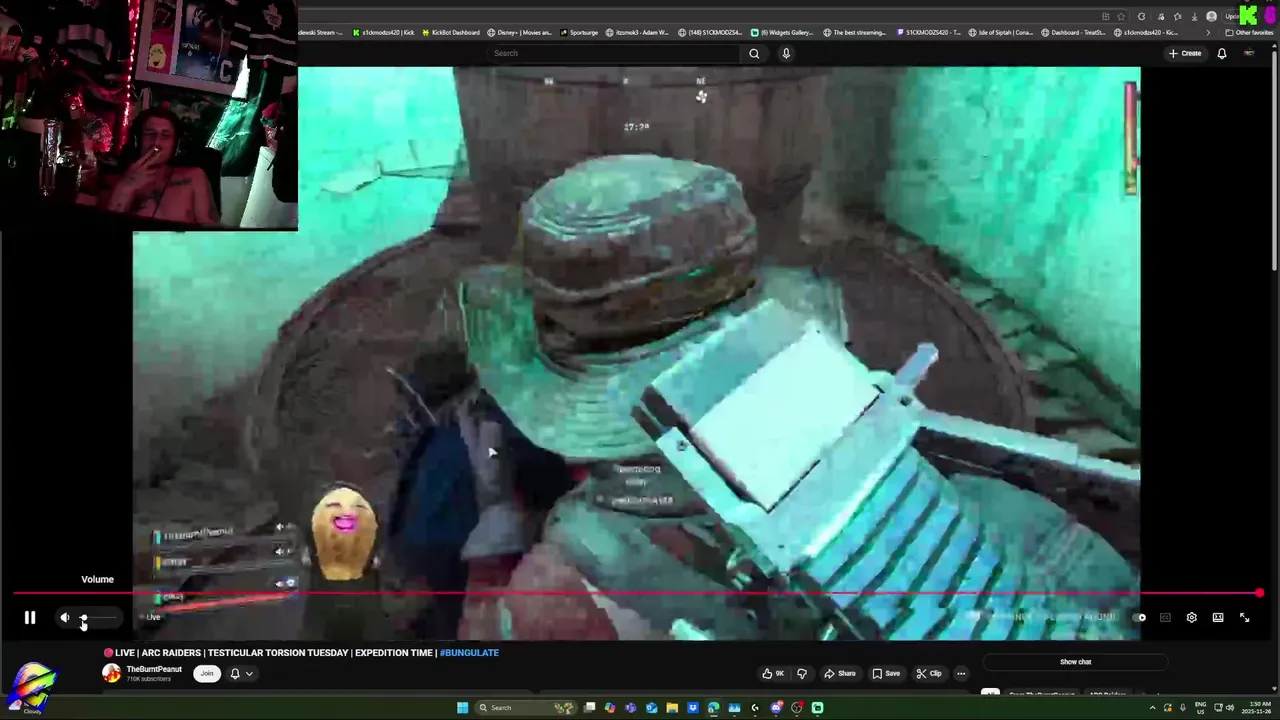Switch to theater mode
The width and height of the screenshot is (1280, 720).
click(1218, 618)
